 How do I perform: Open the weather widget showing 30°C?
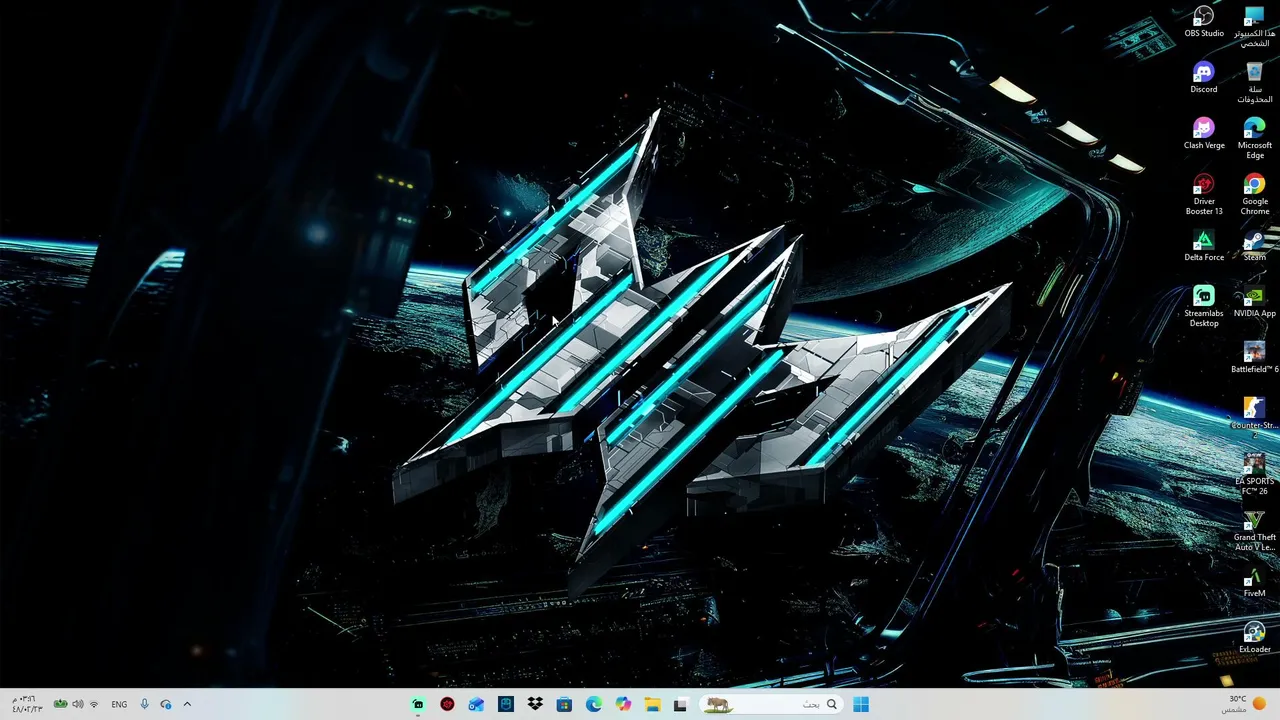tap(1245, 704)
